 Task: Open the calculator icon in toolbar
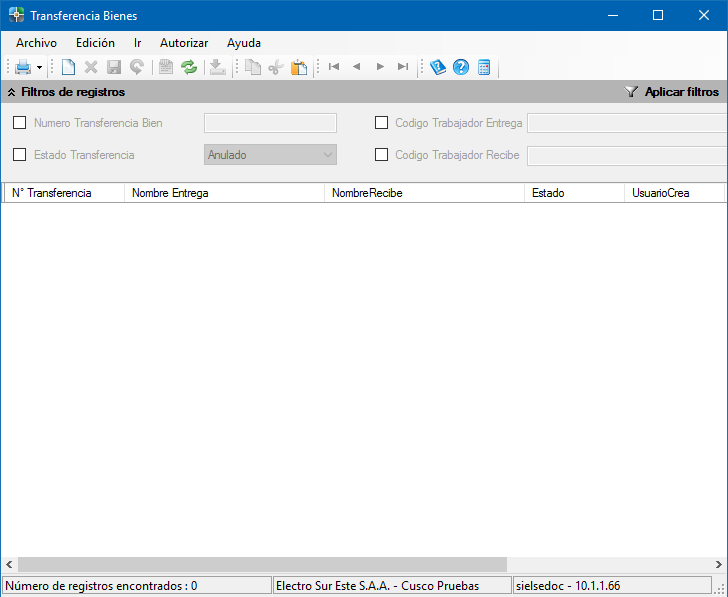click(x=484, y=67)
